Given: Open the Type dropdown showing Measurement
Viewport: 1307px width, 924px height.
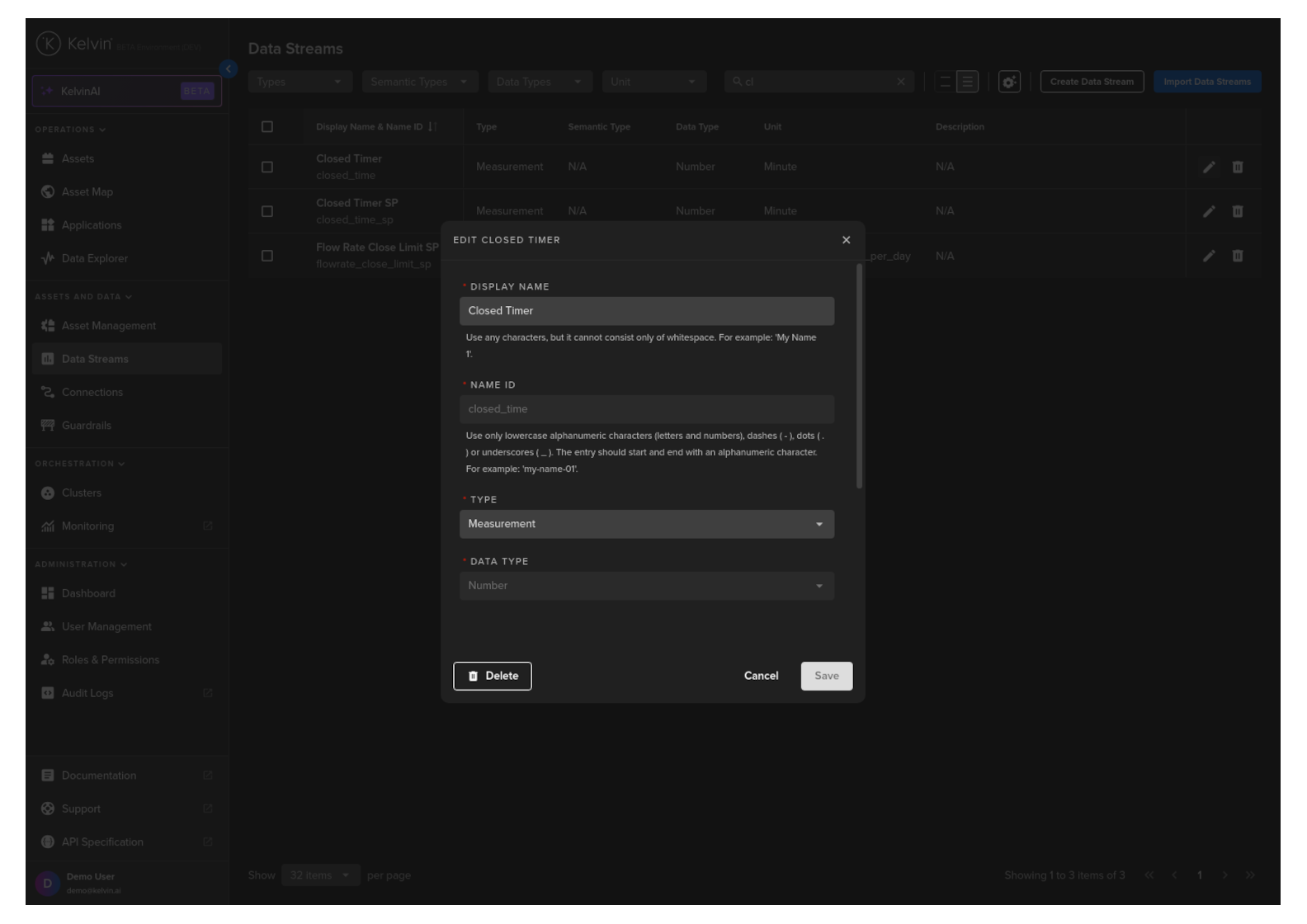Looking at the screenshot, I should click(646, 525).
